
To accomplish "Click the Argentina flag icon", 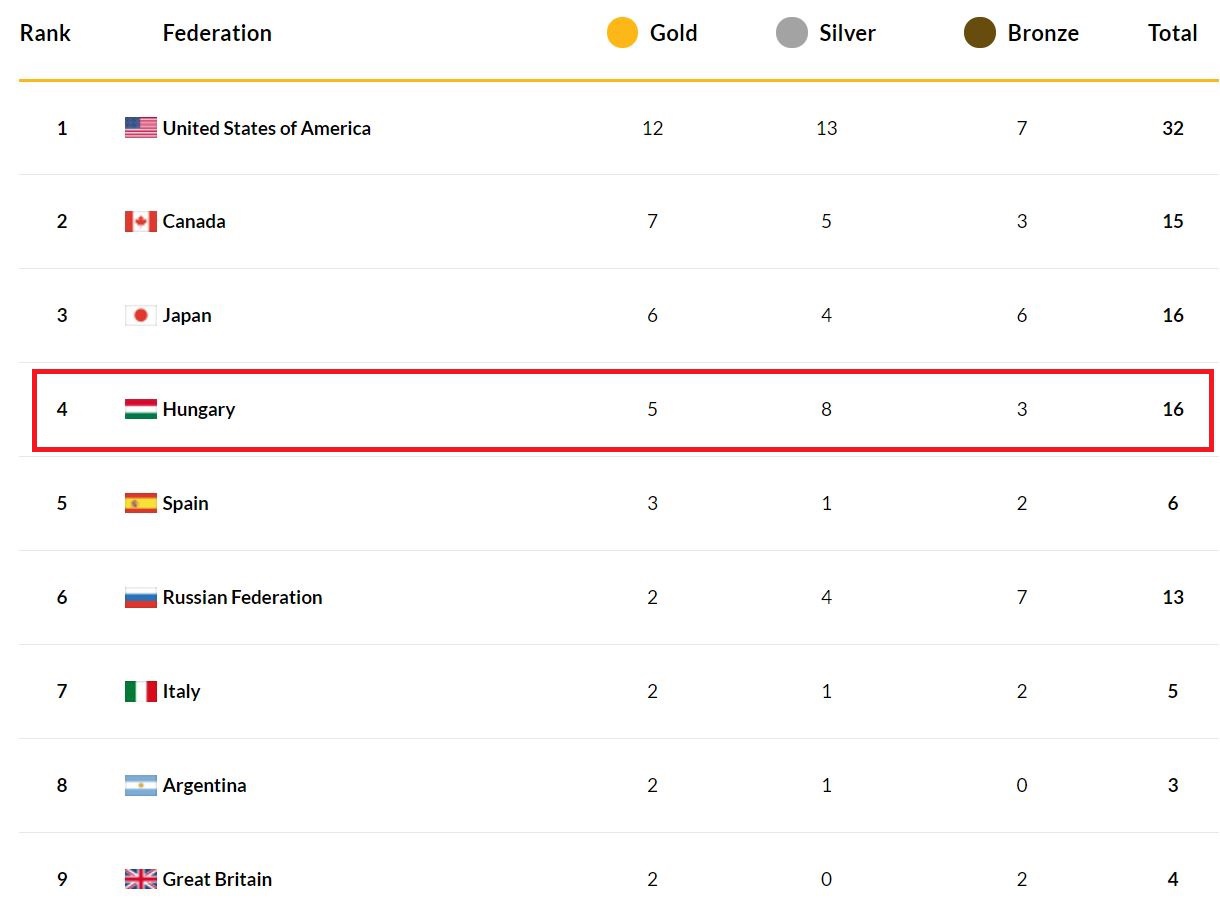I will [x=140, y=786].
